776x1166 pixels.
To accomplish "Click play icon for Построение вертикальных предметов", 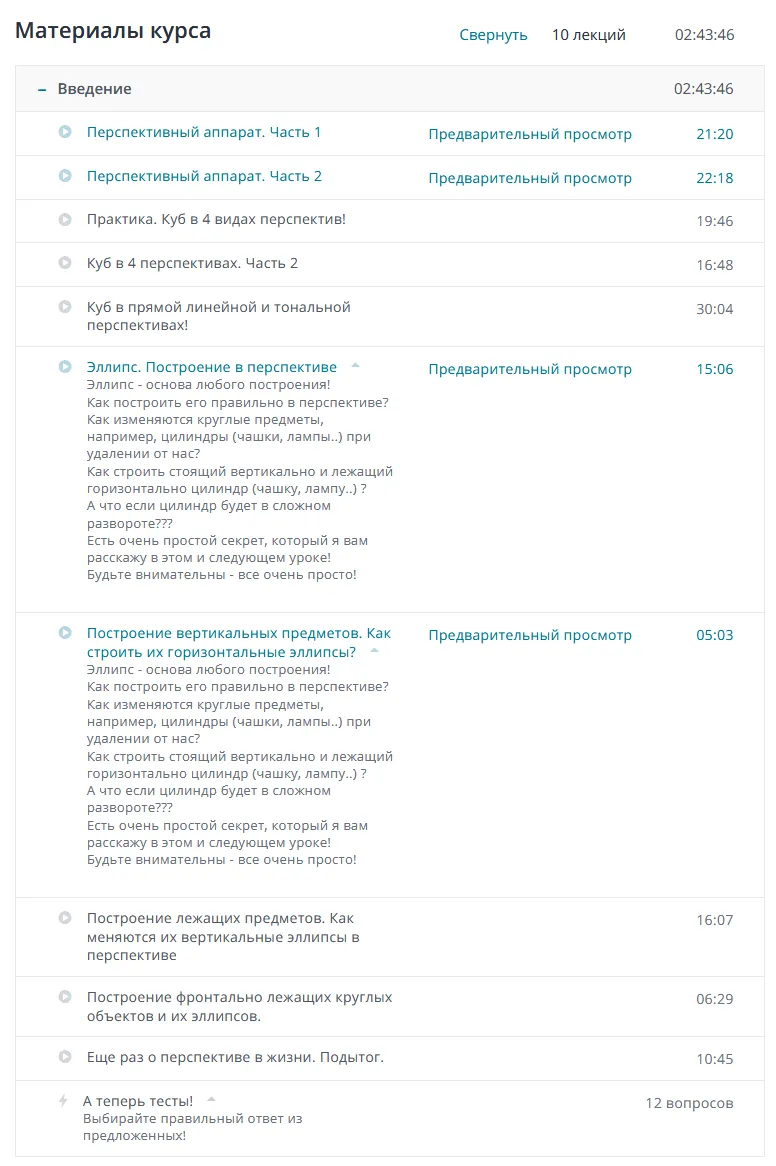I will pos(65,633).
